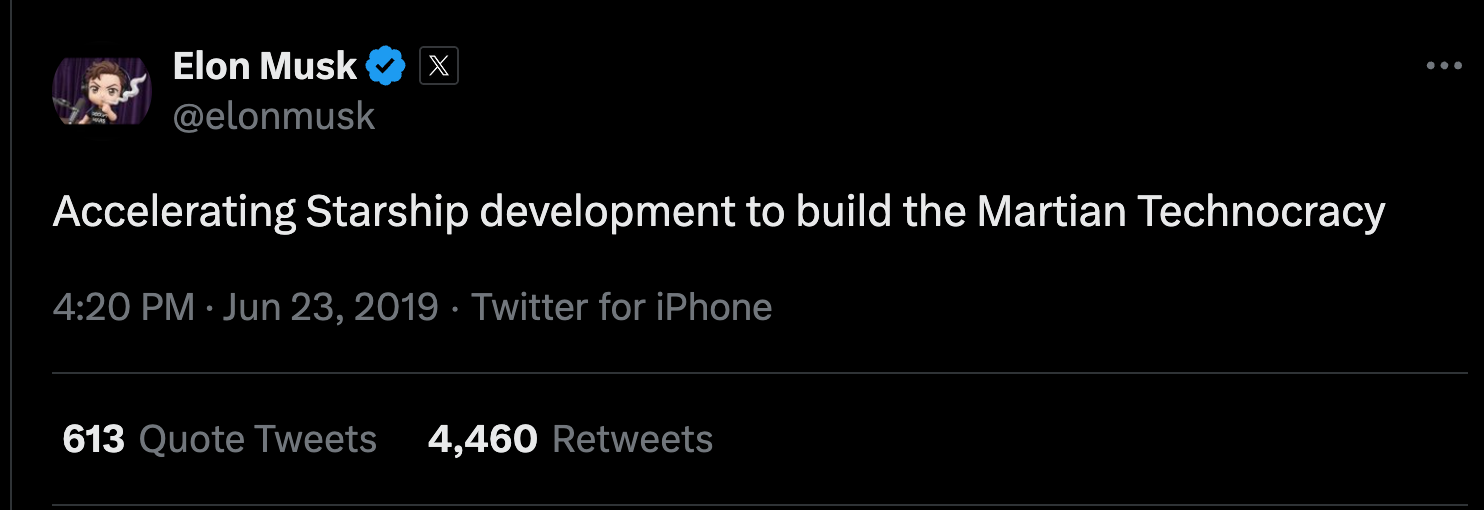This screenshot has height=510, width=1484.
Task: Open the Retweets list label
Action: (x=633, y=439)
